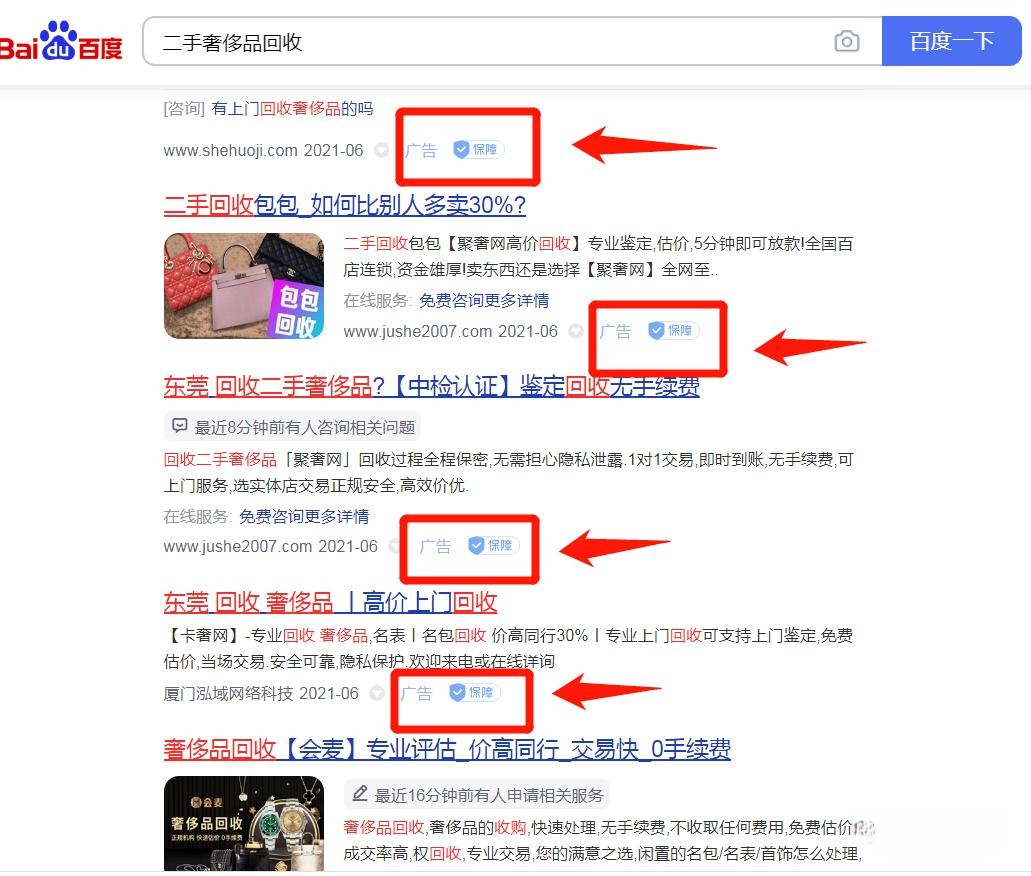Screen dimensions: 1031x876
Task: Open the Baidu logo homepage
Action: [x=60, y=41]
